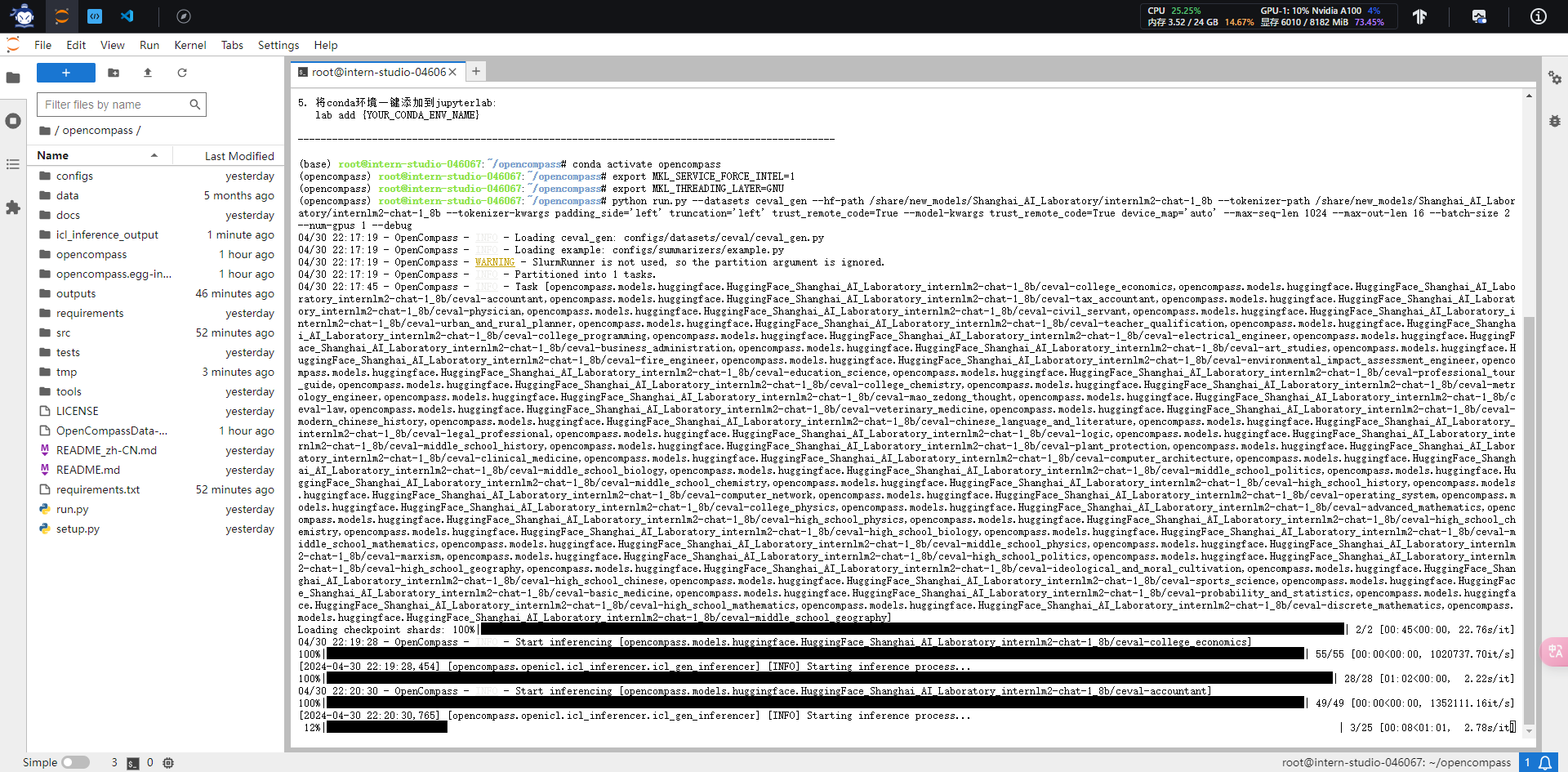Open the Run menu

149,45
